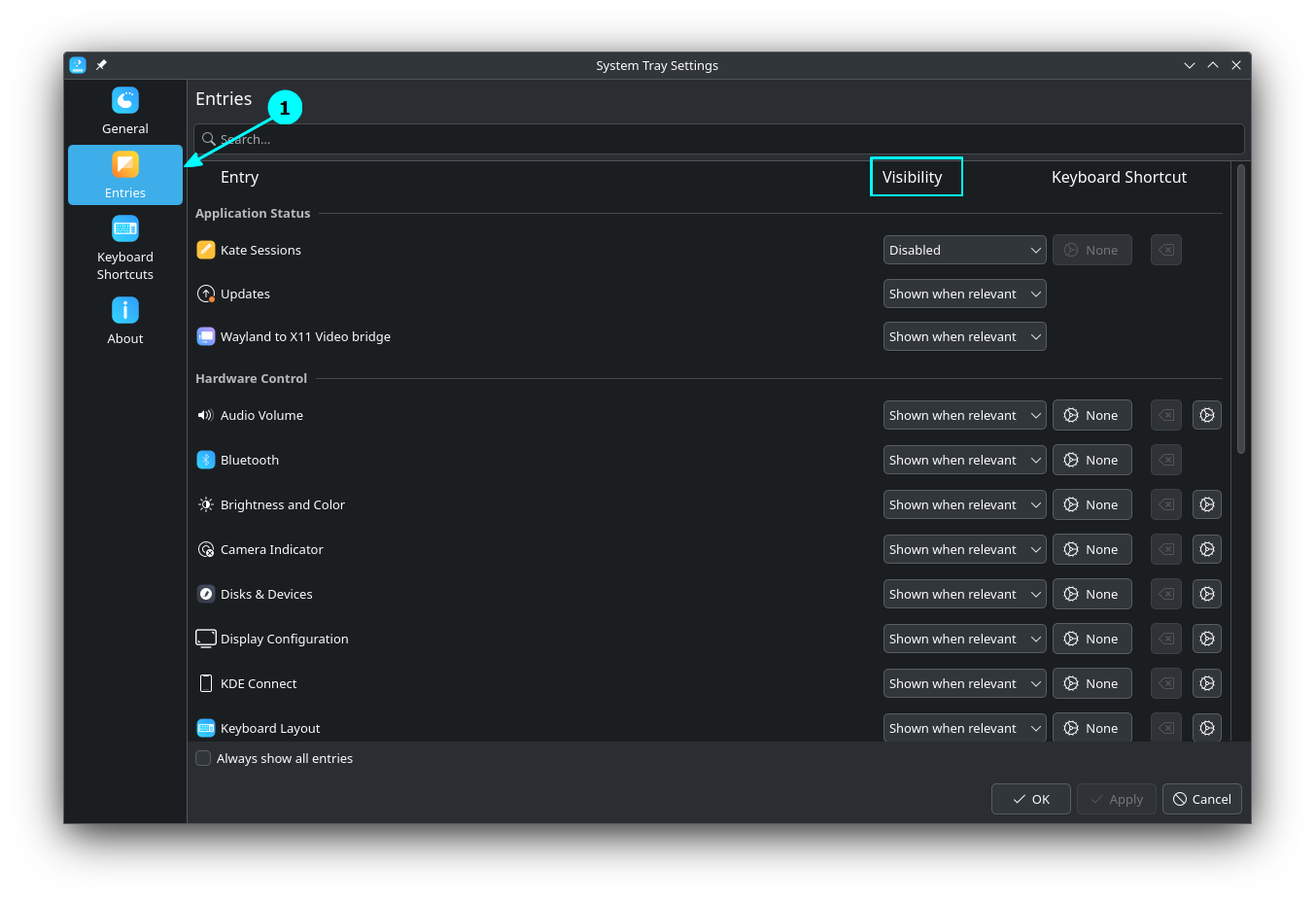
Task: Switch to the General page
Action: (124, 110)
